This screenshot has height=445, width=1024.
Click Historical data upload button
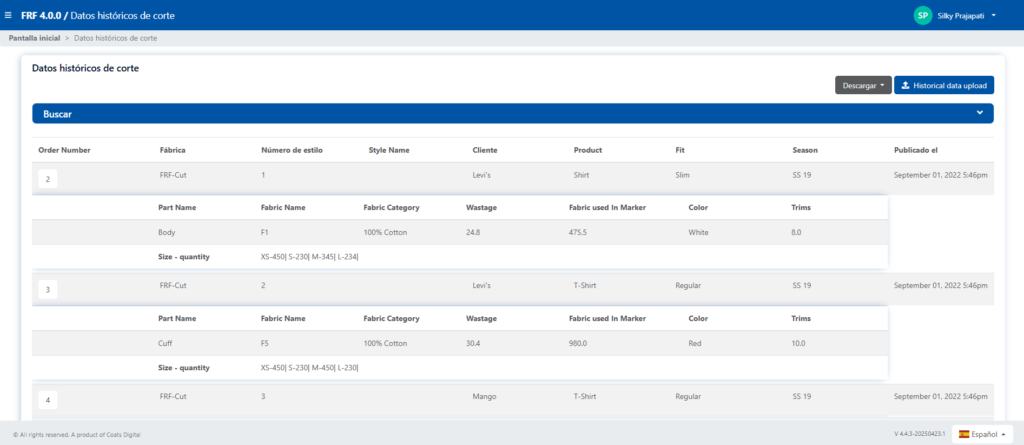coord(943,86)
